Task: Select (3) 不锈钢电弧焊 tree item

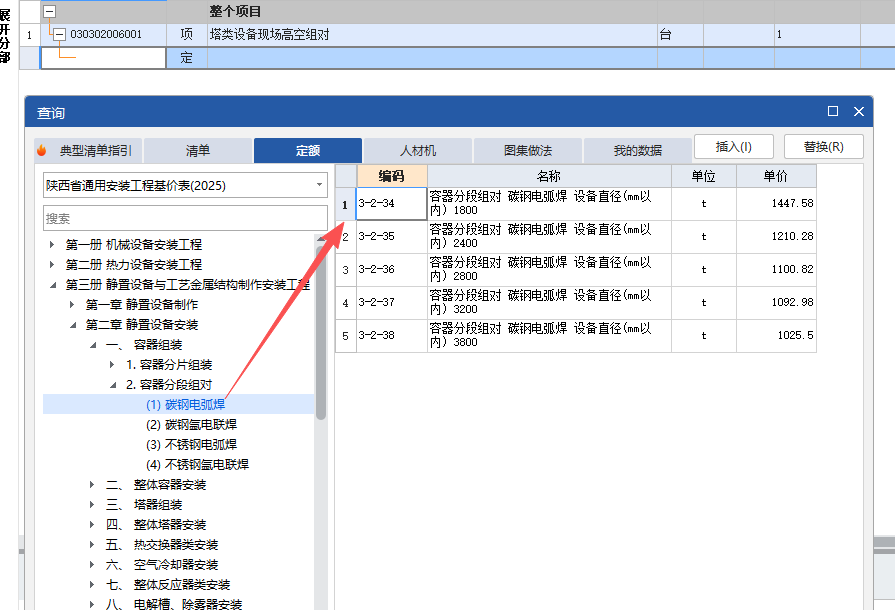Action: pyautogui.click(x=191, y=445)
